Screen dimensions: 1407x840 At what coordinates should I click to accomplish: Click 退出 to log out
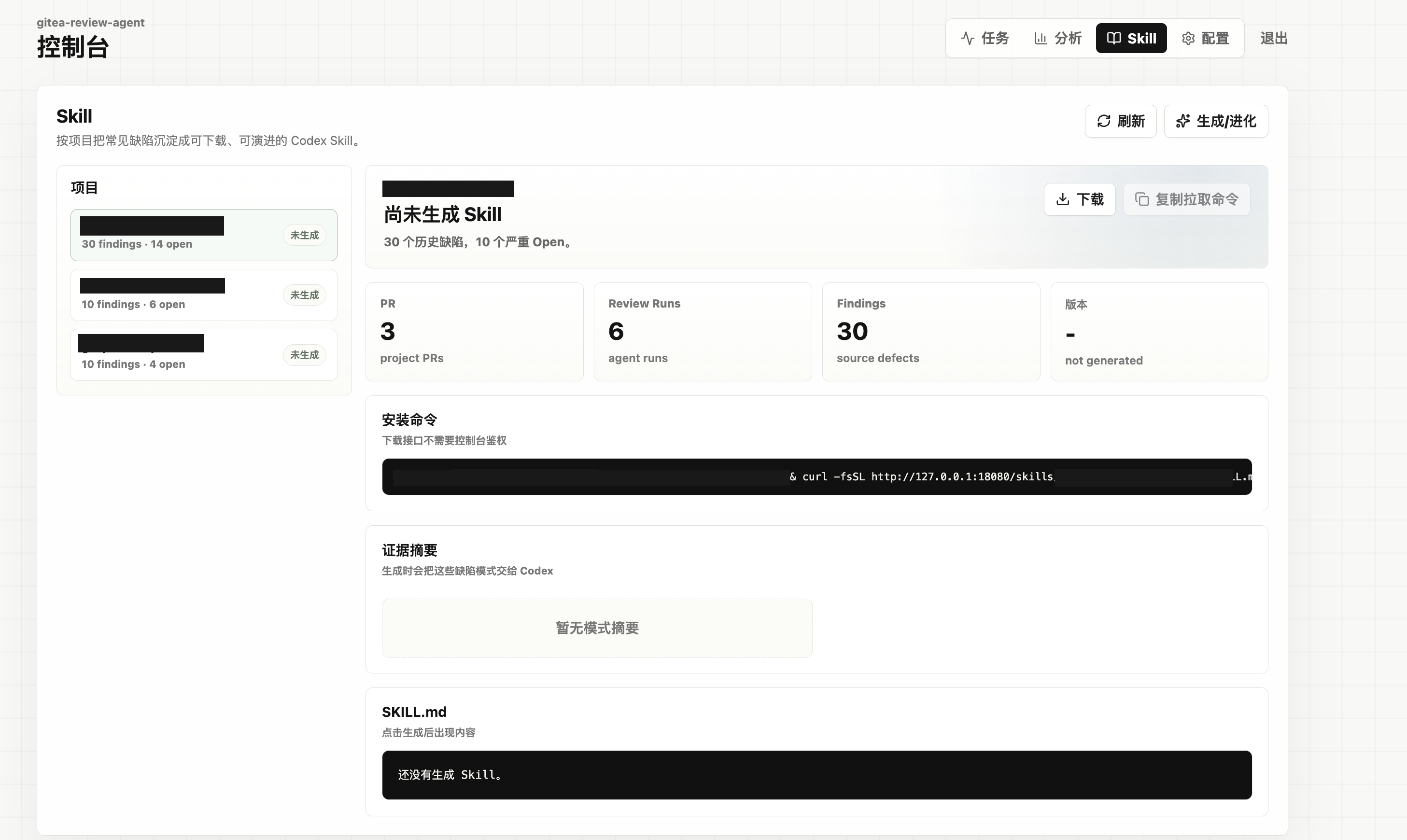tap(1274, 38)
